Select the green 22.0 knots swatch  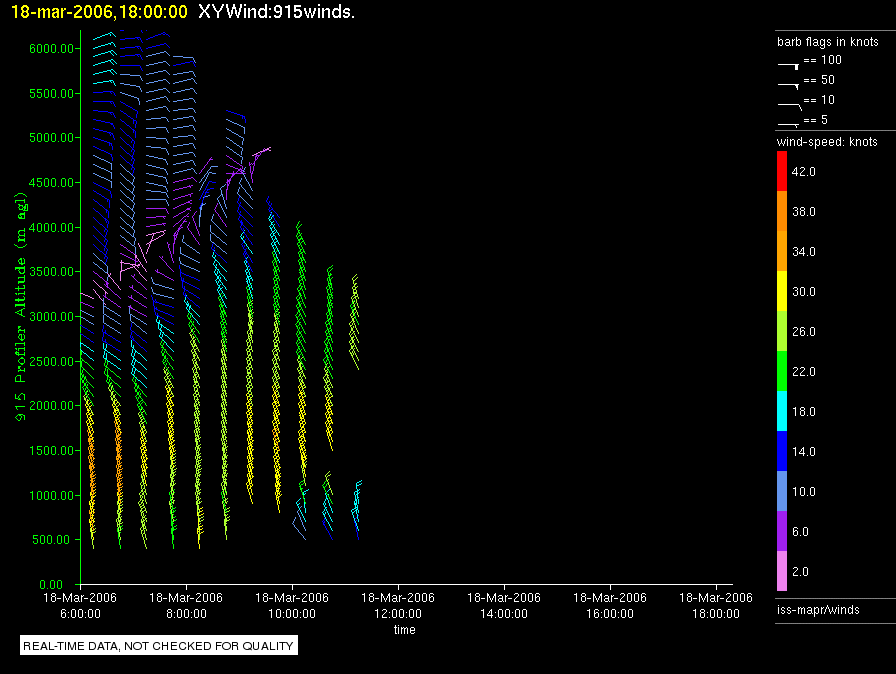tap(782, 371)
